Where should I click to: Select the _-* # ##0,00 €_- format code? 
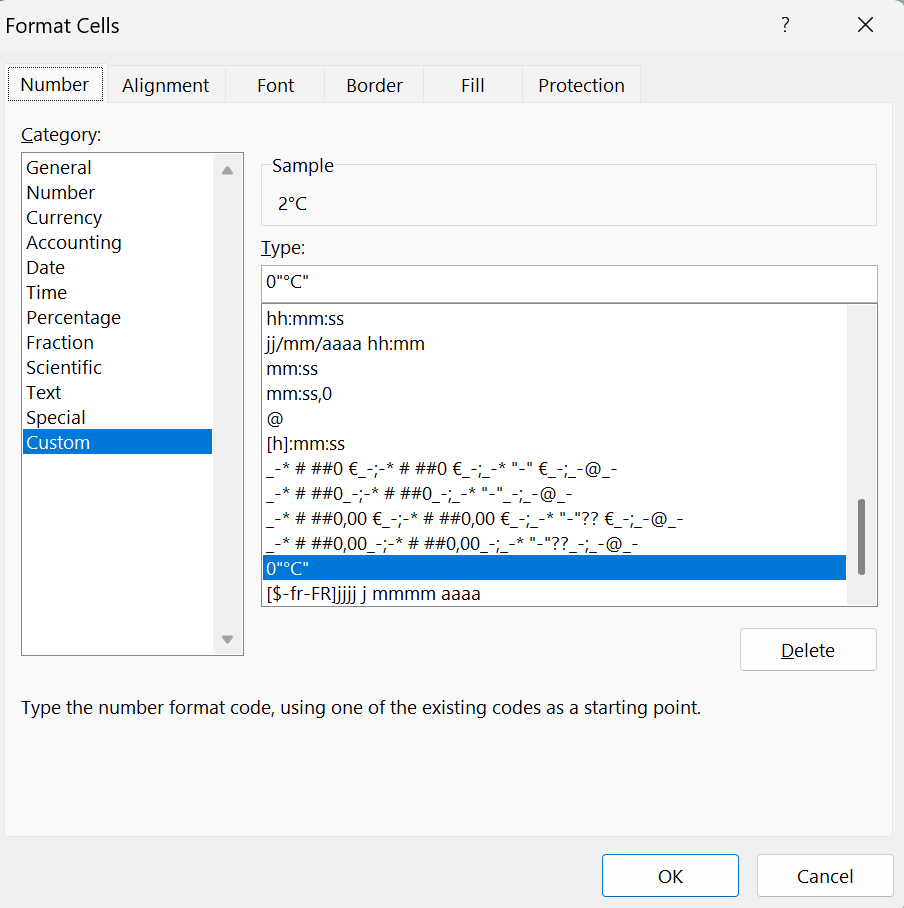[554, 518]
